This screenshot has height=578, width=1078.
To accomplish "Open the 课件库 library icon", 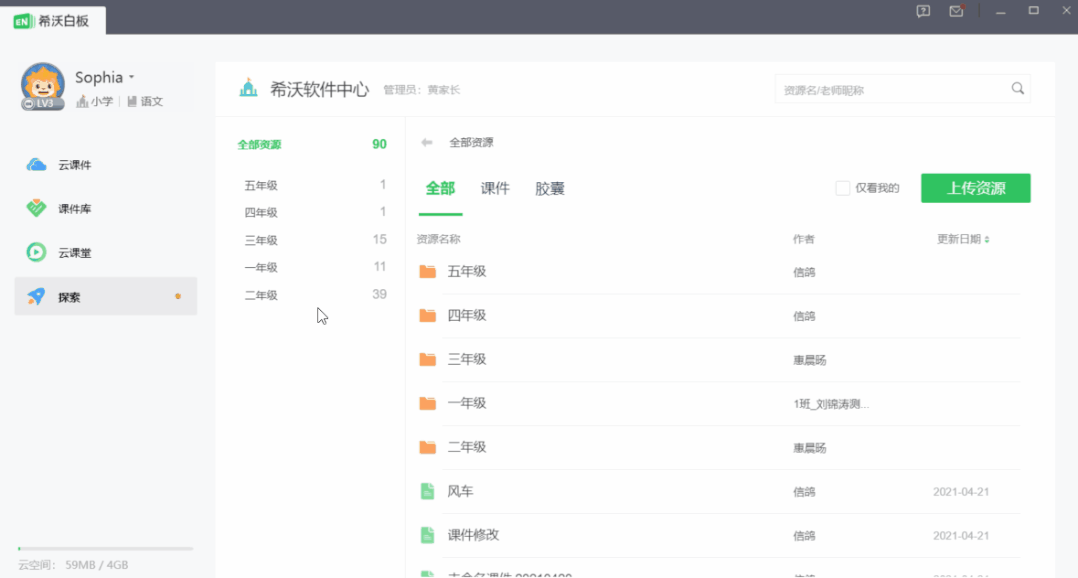I will pos(37,209).
